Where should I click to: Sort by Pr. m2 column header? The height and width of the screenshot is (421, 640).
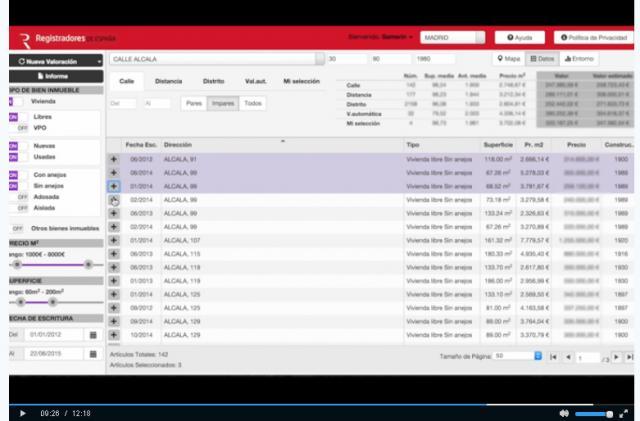(533, 145)
